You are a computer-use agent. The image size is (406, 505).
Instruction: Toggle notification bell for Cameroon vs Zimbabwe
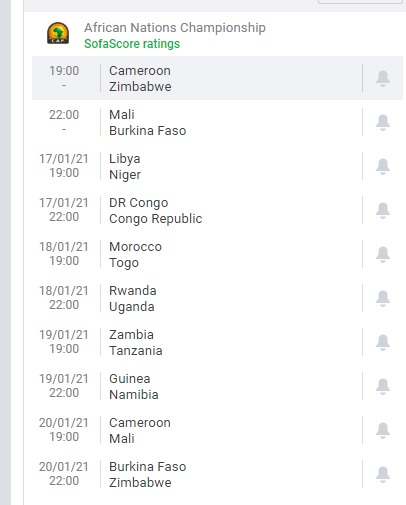[x=383, y=79]
